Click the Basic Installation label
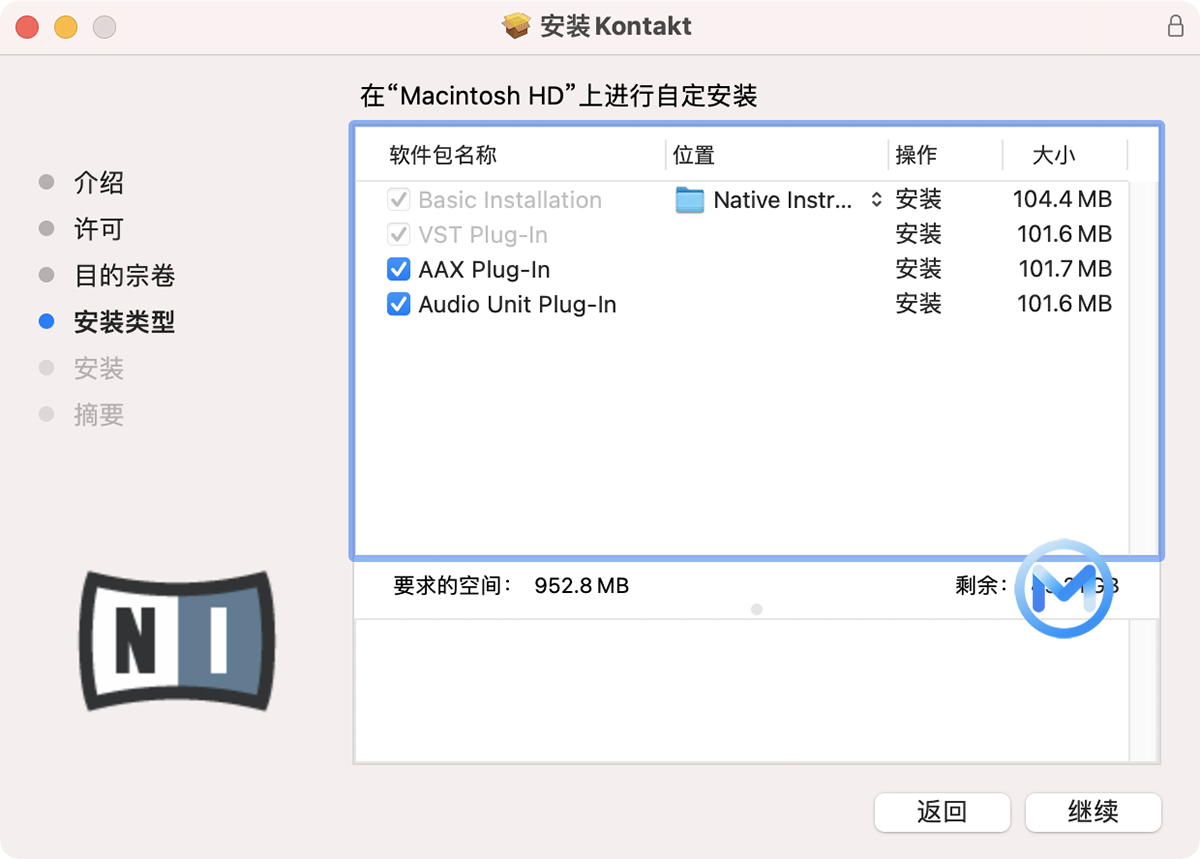Viewport: 1200px width, 859px height. (x=510, y=200)
